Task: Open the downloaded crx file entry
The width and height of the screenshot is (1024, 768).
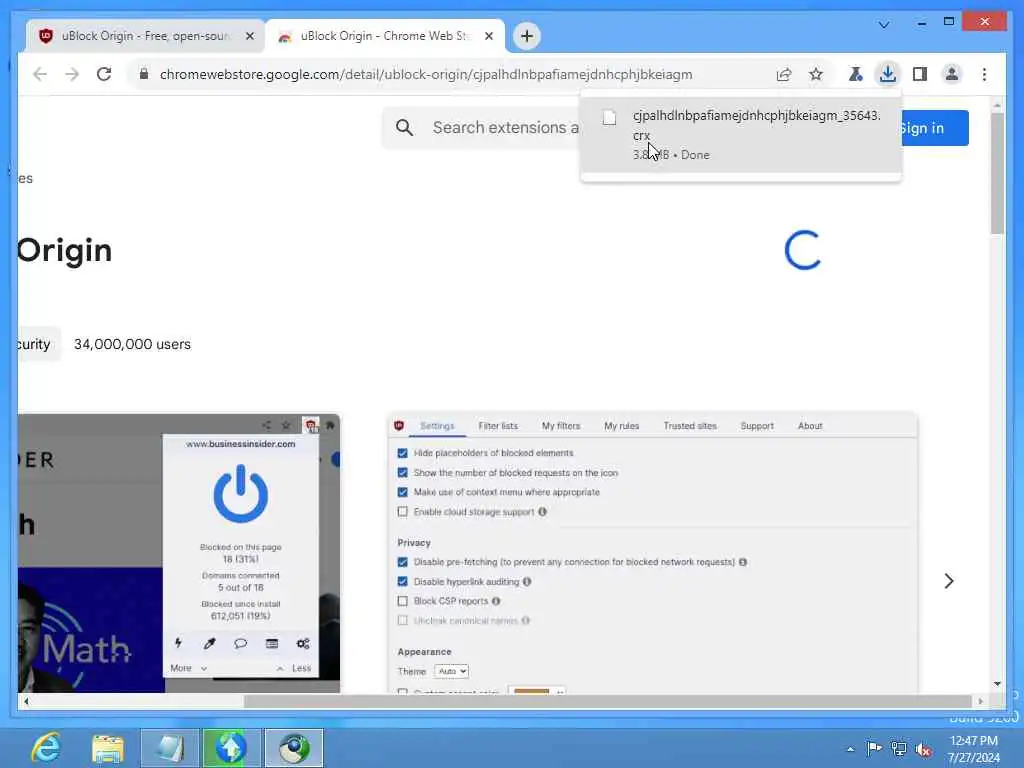Action: 741,135
